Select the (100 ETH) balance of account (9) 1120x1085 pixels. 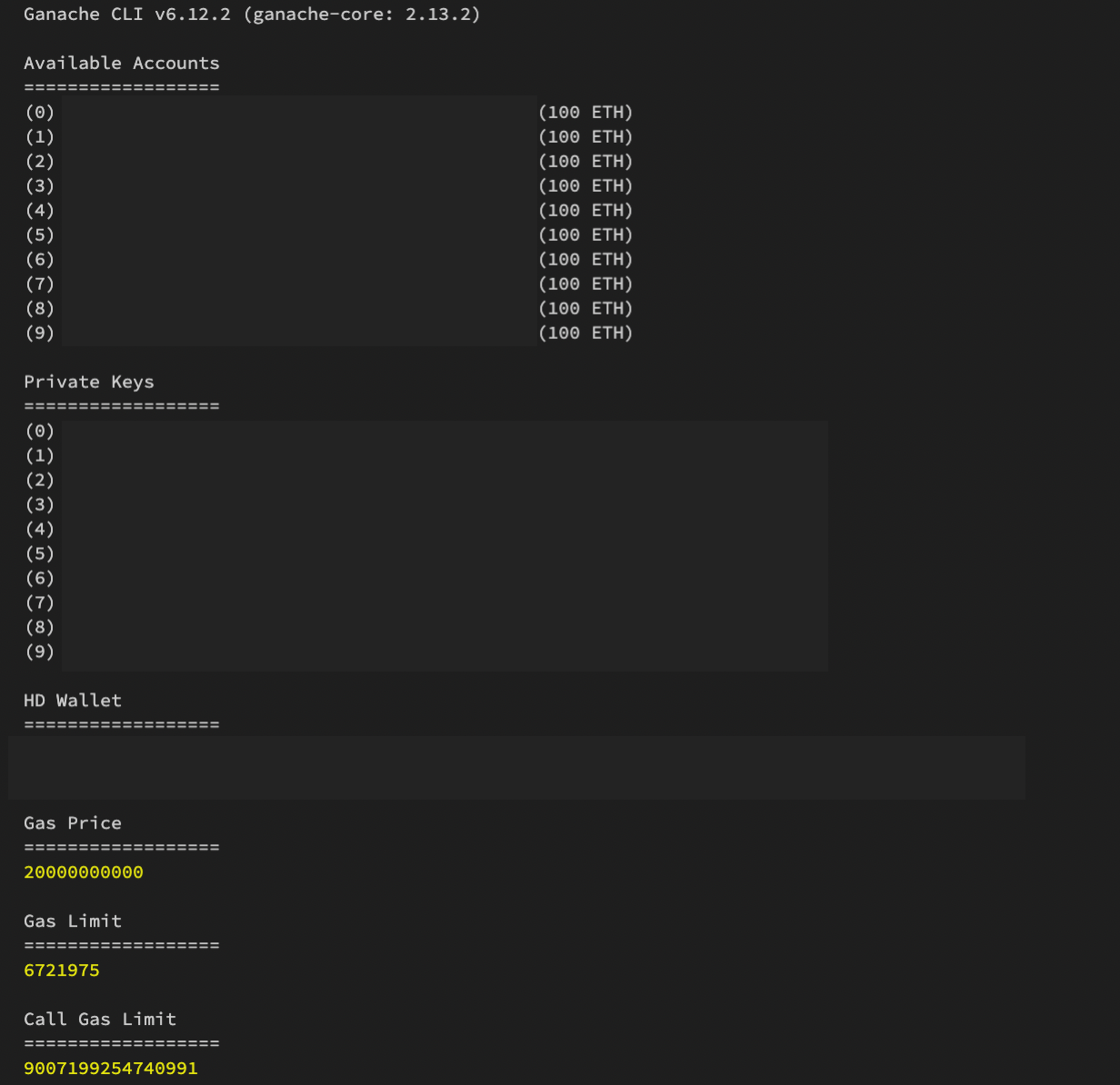pos(585,333)
